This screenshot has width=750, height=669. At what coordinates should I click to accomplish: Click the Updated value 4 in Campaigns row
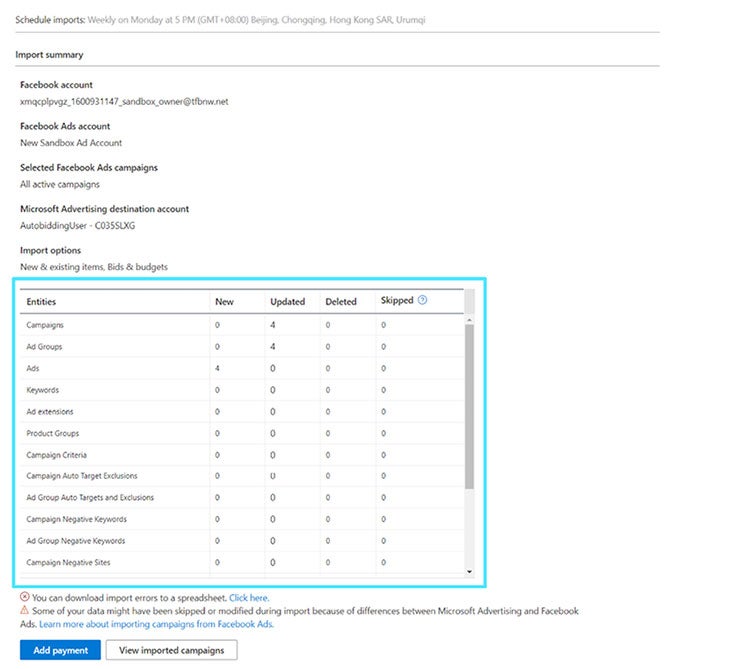pos(273,325)
